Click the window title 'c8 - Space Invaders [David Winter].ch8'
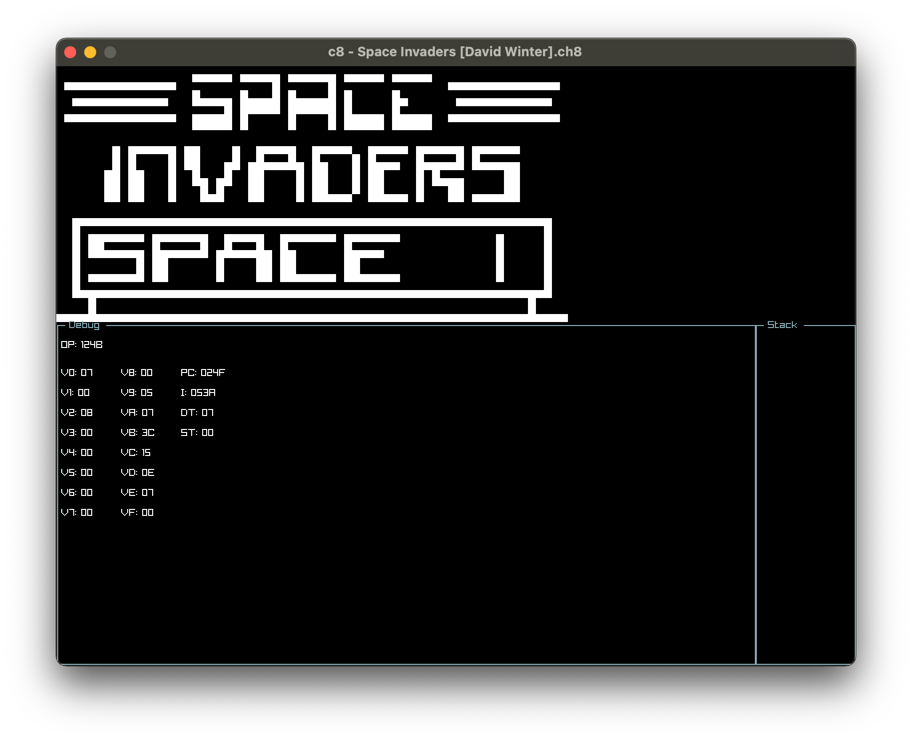912x740 pixels. 455,52
